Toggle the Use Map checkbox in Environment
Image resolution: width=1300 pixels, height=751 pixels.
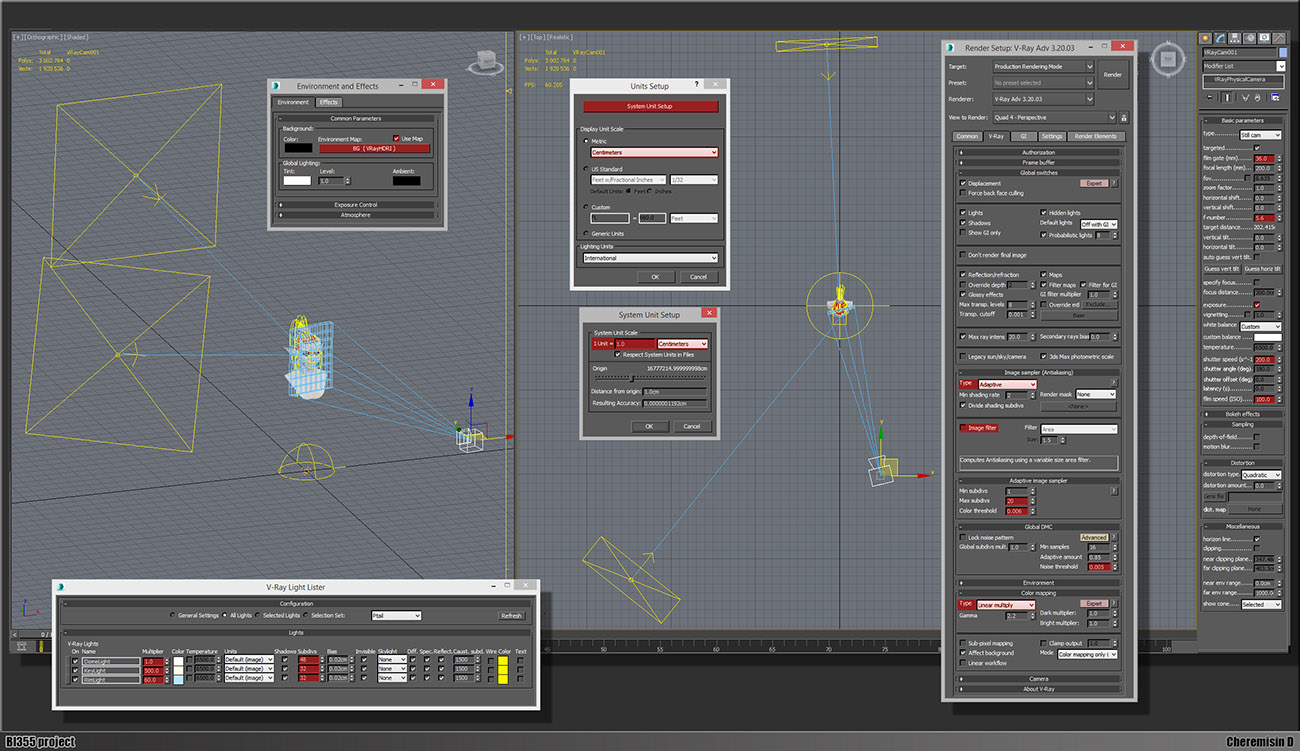pyautogui.click(x=396, y=139)
